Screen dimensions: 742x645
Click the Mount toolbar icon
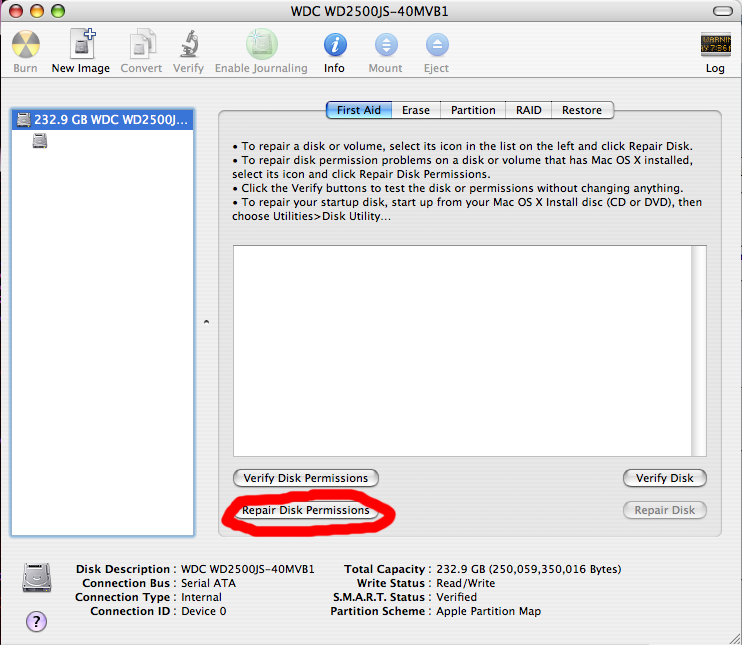point(386,45)
